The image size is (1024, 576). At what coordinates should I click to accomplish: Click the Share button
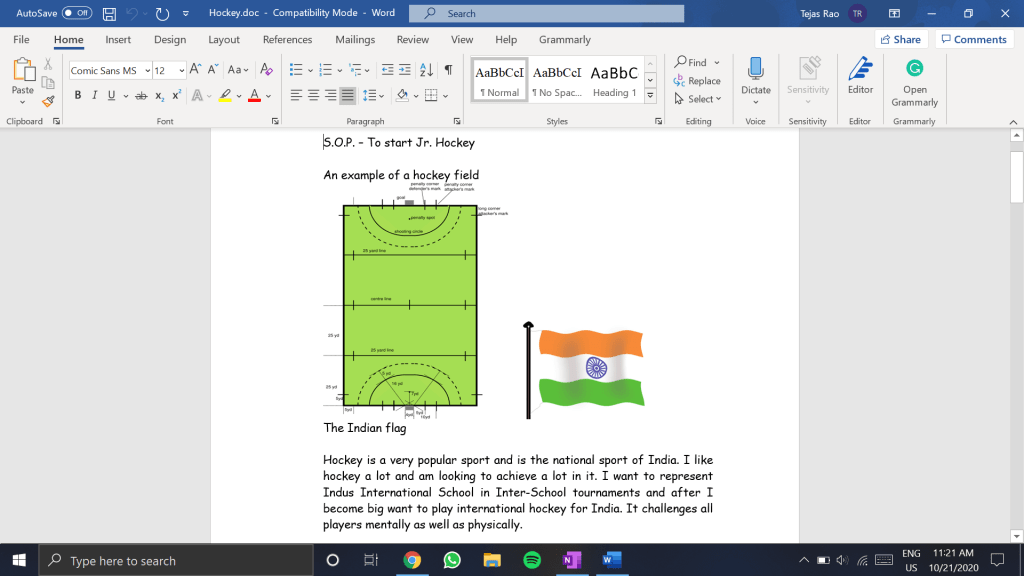tap(899, 40)
